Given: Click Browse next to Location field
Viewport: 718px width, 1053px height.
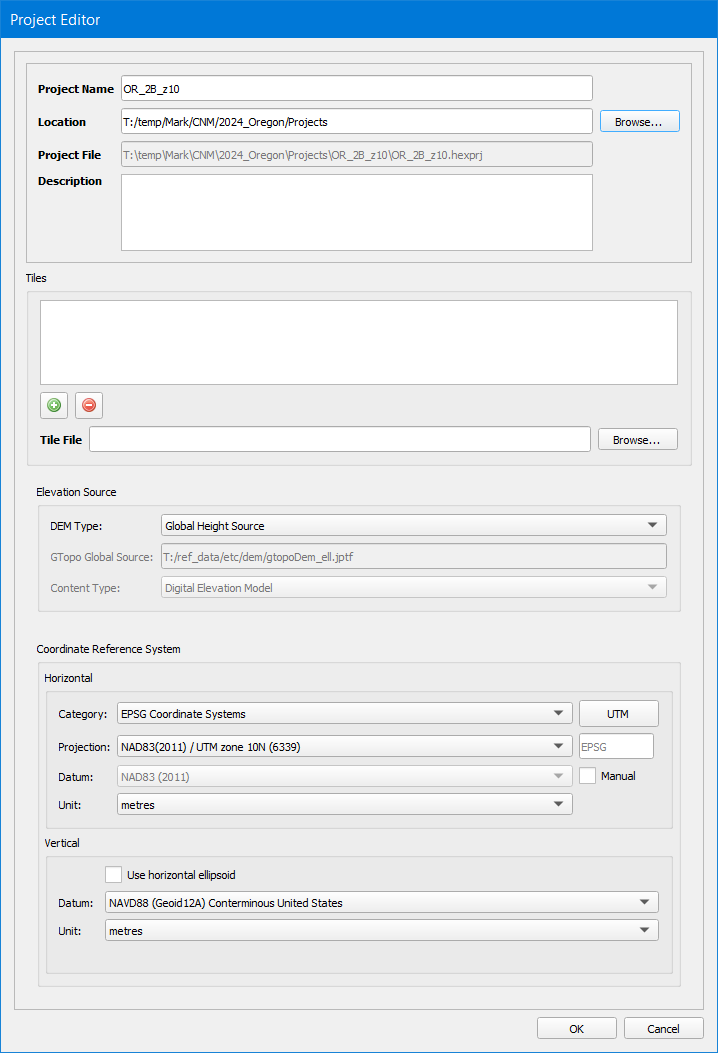Looking at the screenshot, I should pos(639,121).
